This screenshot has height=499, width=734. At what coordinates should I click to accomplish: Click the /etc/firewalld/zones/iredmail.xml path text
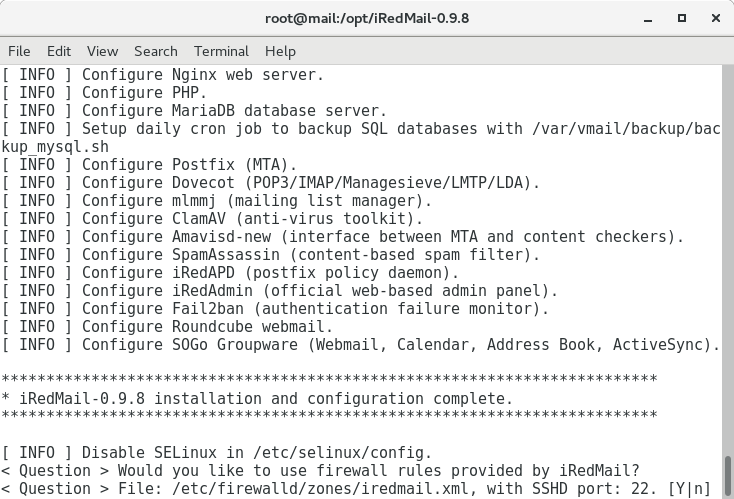[320, 489]
